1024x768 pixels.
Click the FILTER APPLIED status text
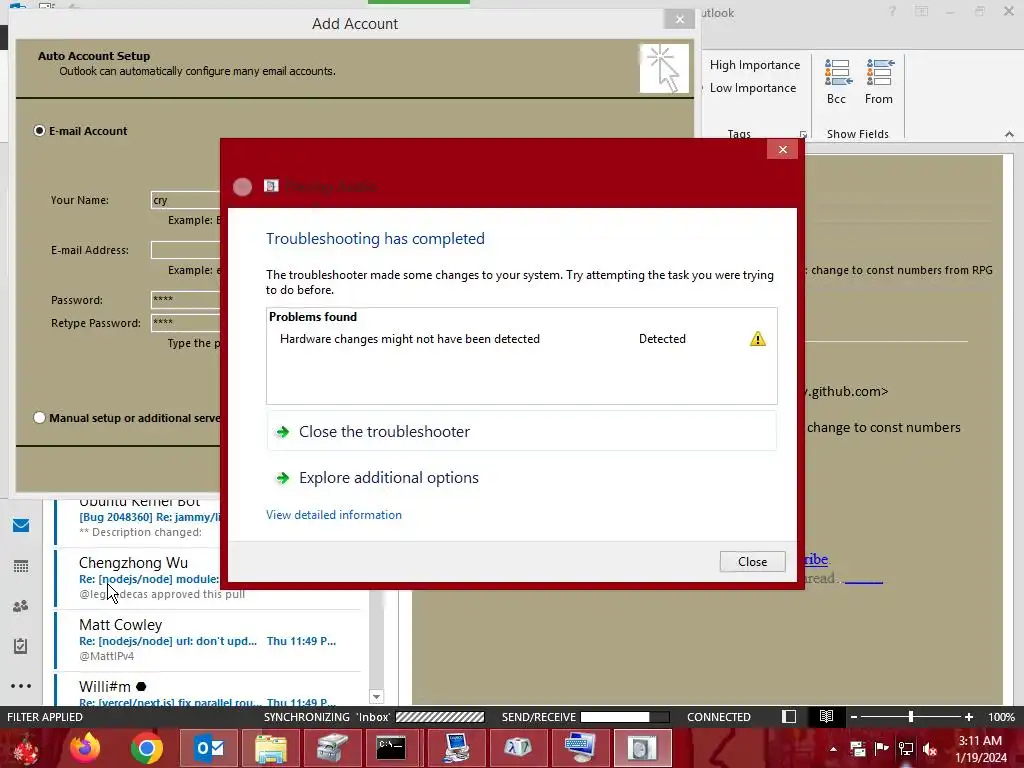click(x=45, y=717)
